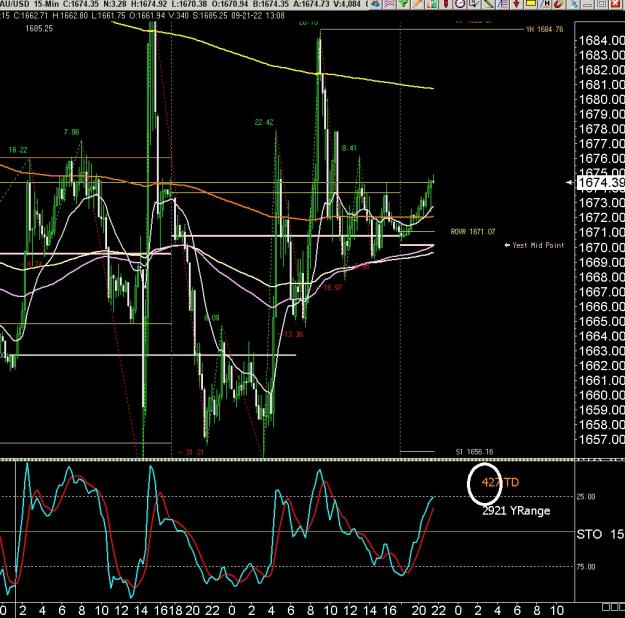This screenshot has width=625, height=618.
Task: Click the blue down-arrow box icon
Action: [x=474, y=4]
